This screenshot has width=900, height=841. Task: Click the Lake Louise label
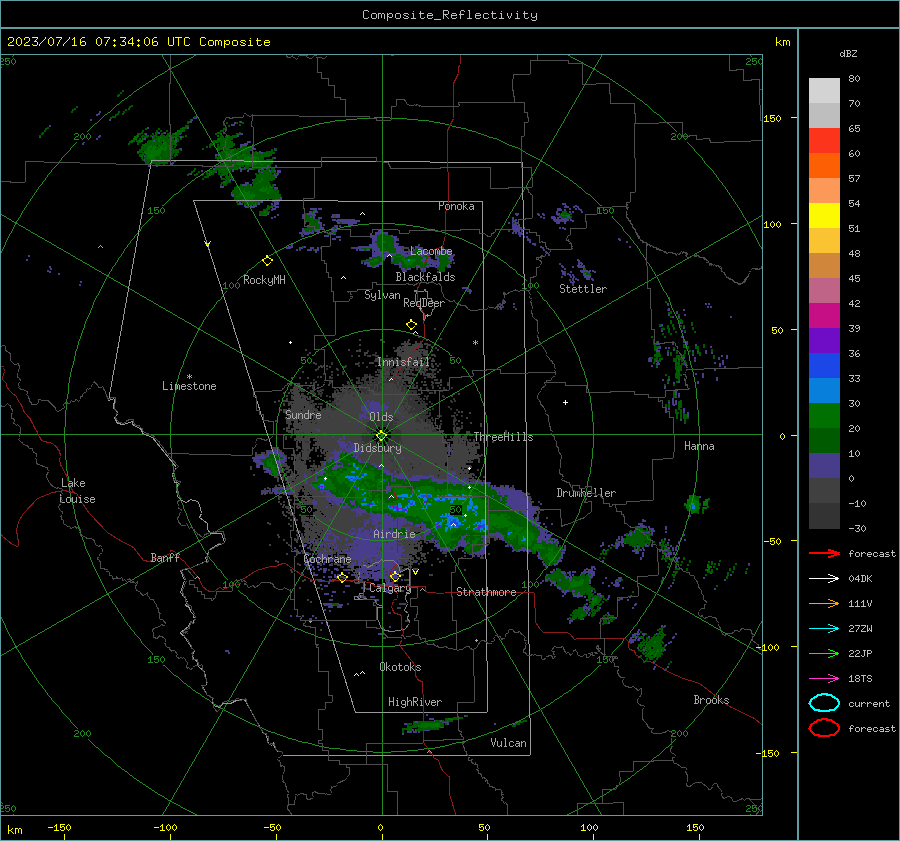click(77, 491)
